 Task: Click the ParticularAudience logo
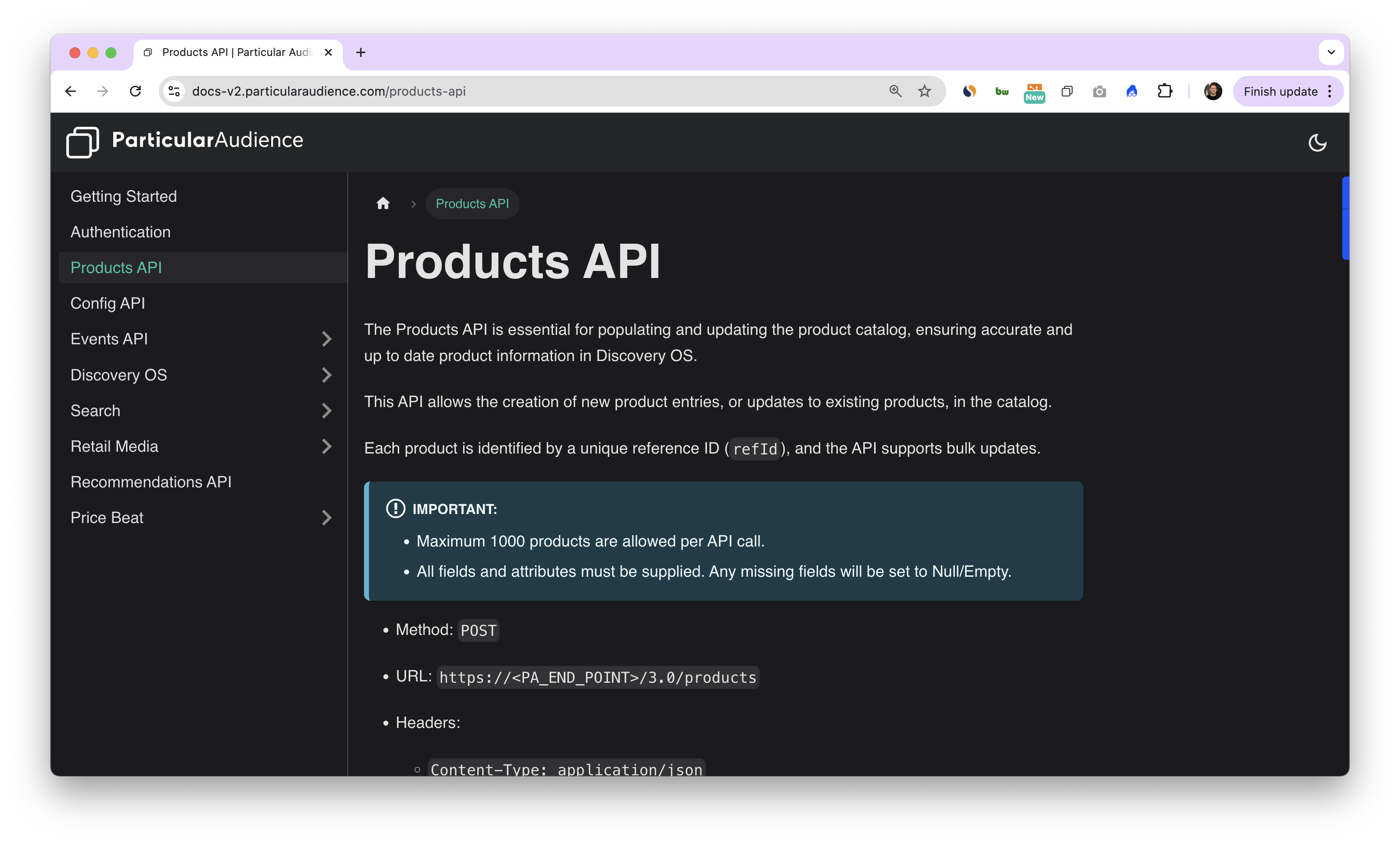click(x=184, y=141)
